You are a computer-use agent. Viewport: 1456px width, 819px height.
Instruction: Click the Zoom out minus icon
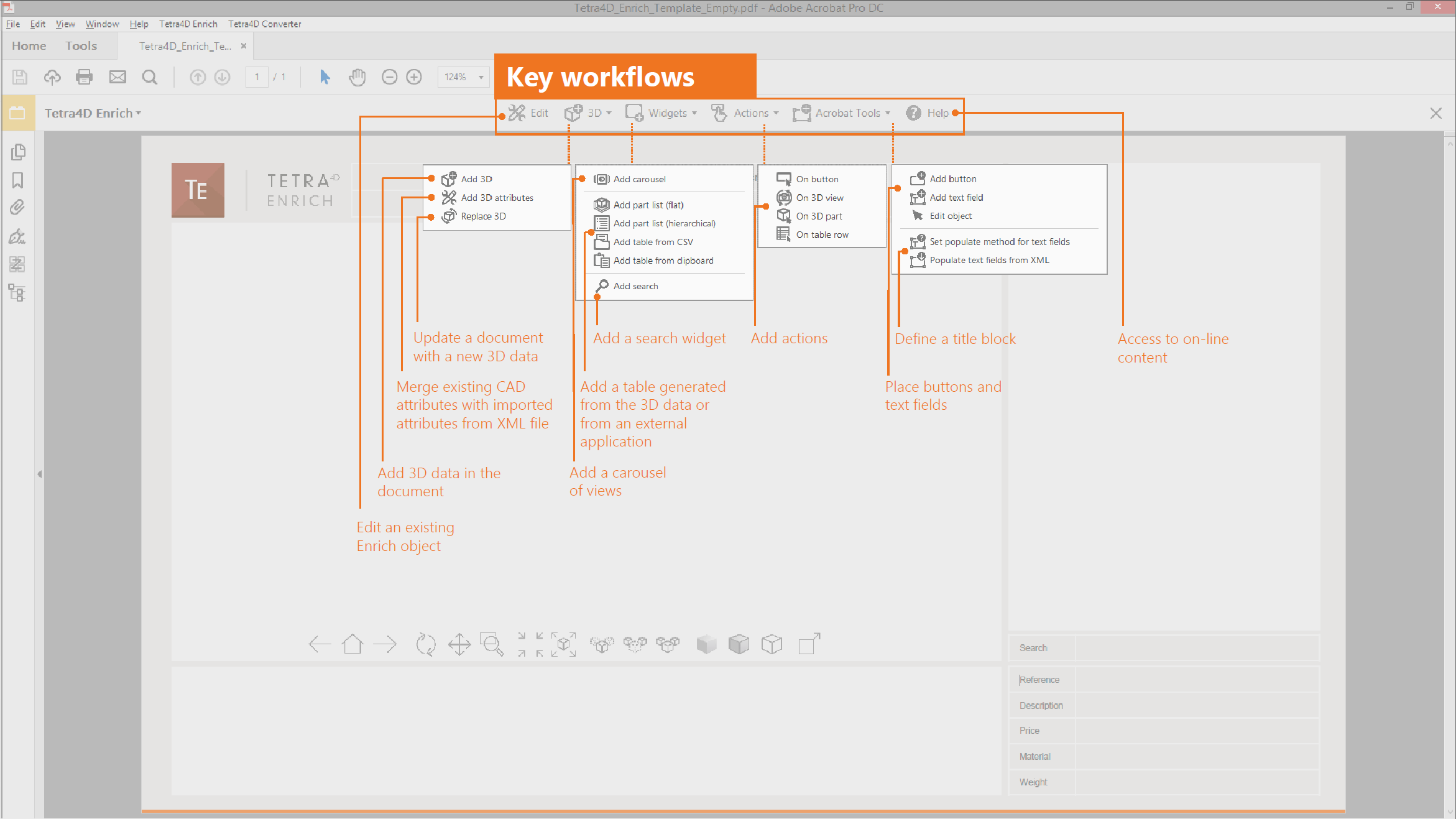(x=389, y=76)
